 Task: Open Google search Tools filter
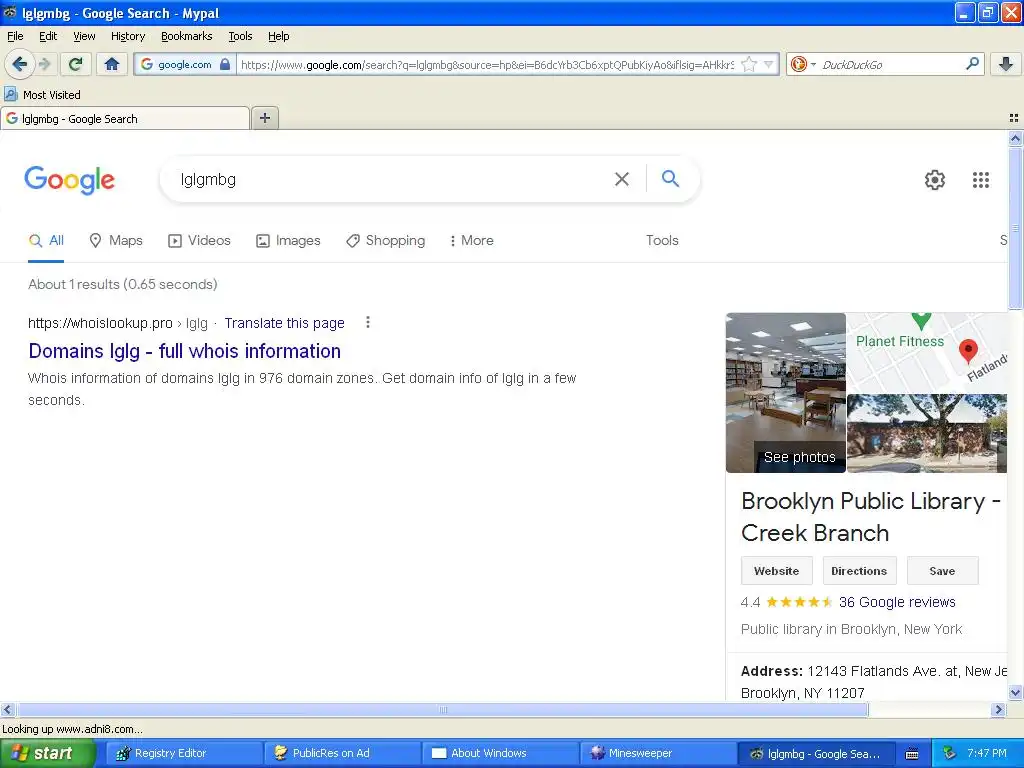click(662, 240)
